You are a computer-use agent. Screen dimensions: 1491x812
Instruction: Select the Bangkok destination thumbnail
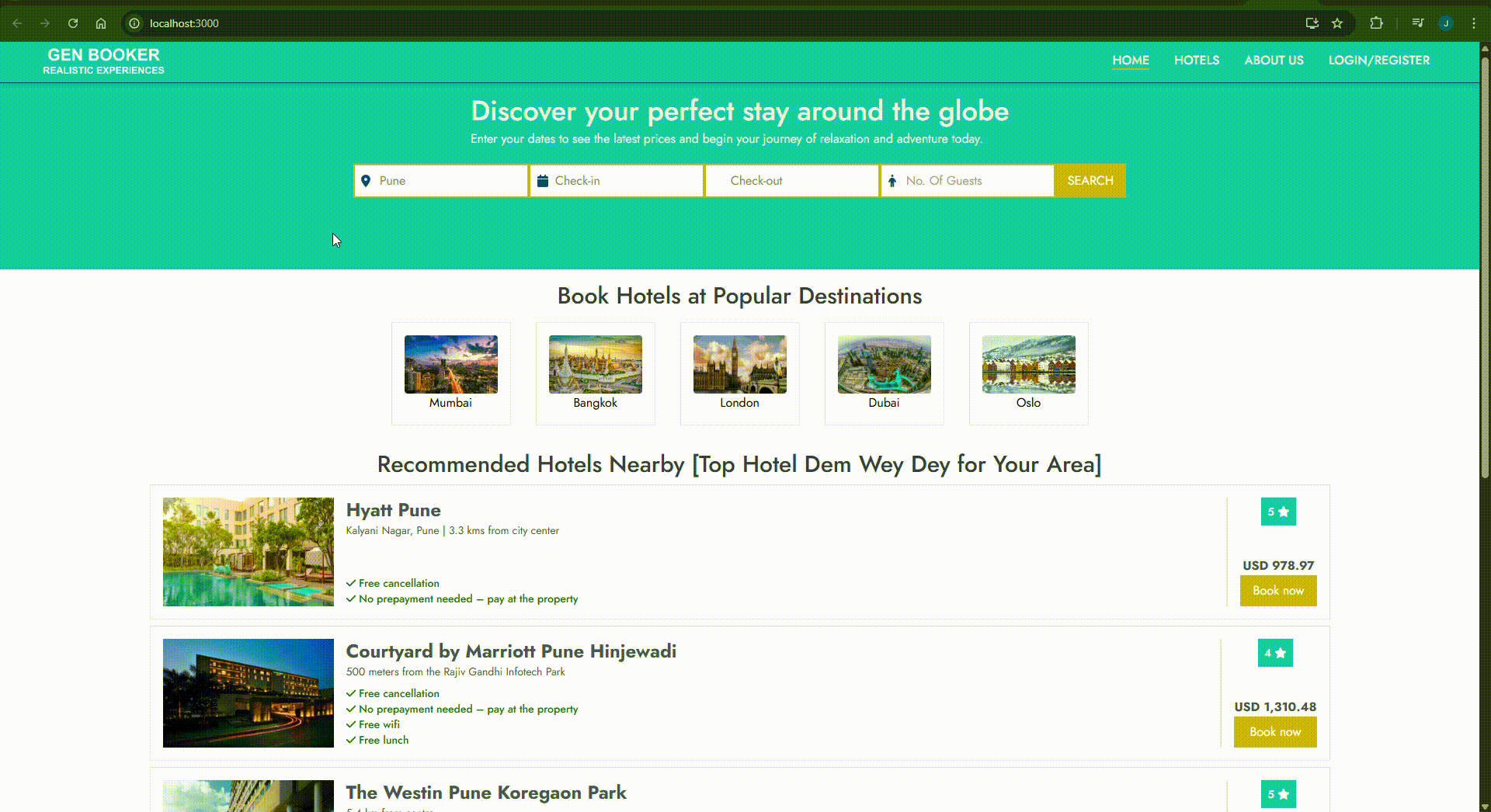(x=596, y=364)
